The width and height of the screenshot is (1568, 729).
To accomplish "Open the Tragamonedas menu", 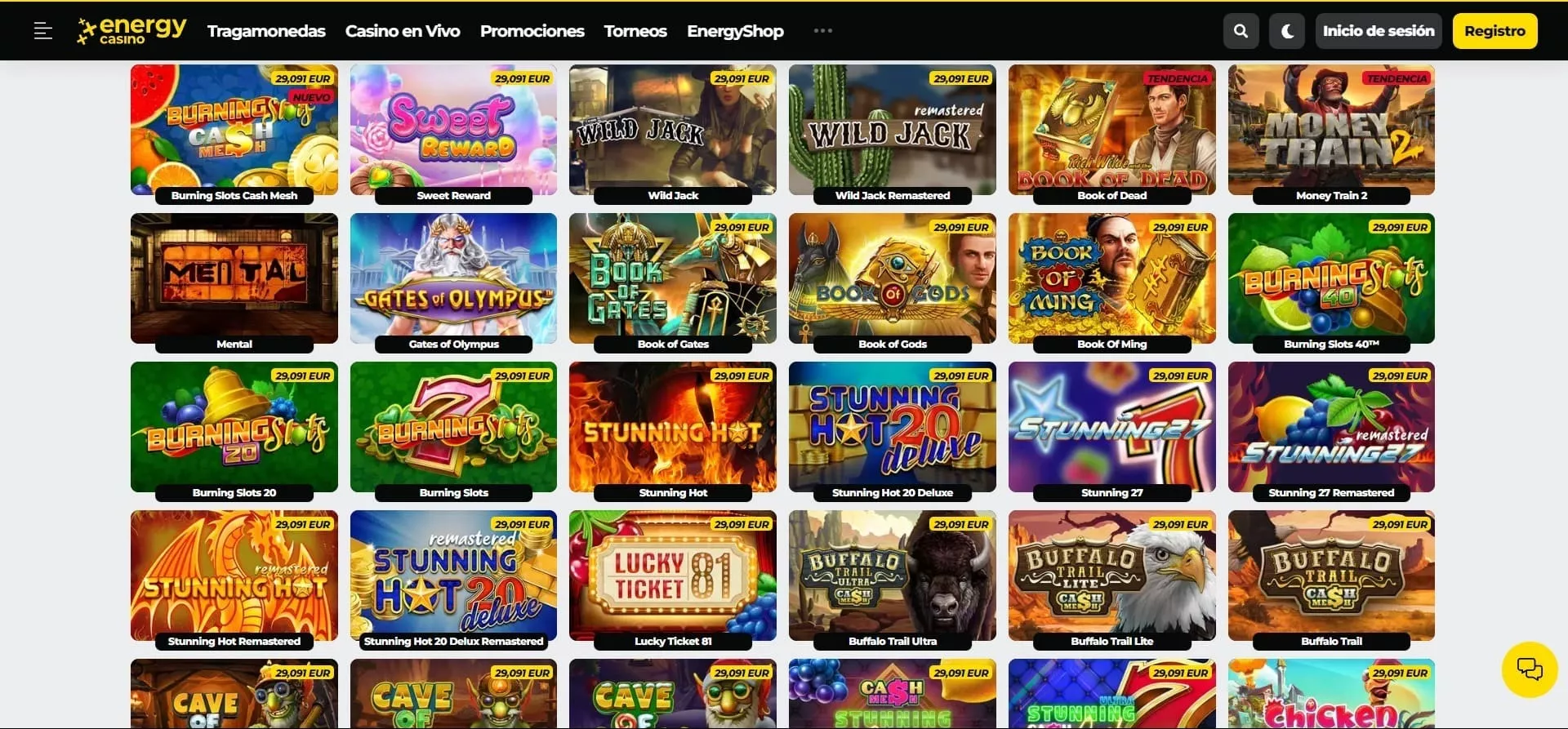I will 266,31.
